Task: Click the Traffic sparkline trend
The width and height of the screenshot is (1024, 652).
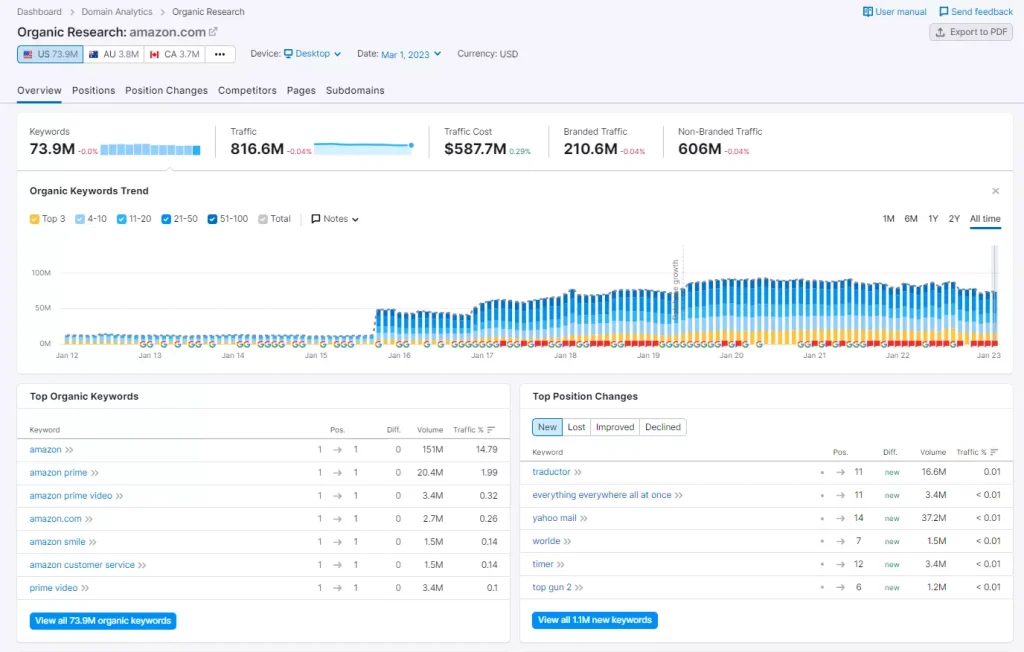Action: click(x=364, y=148)
